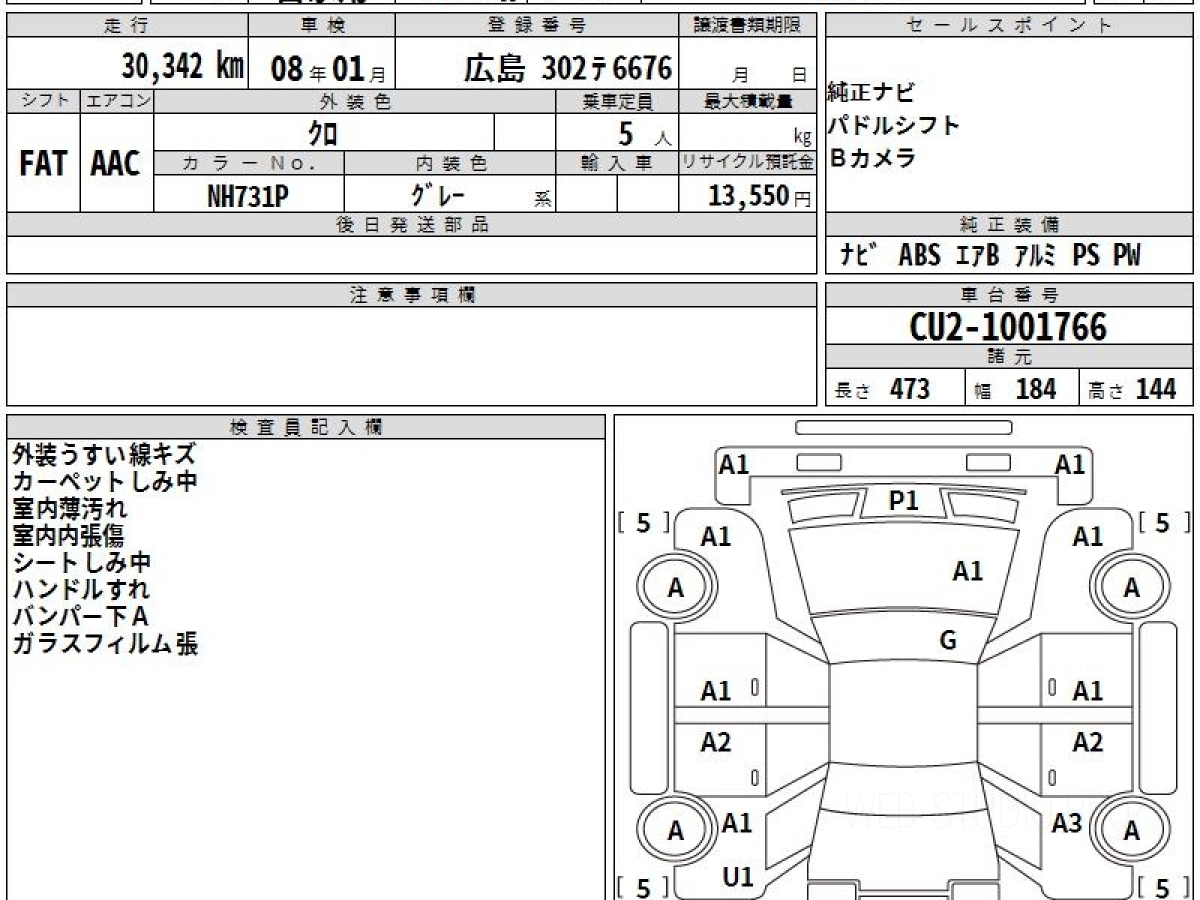
Task: Click the シフト label
Action: coord(43,101)
